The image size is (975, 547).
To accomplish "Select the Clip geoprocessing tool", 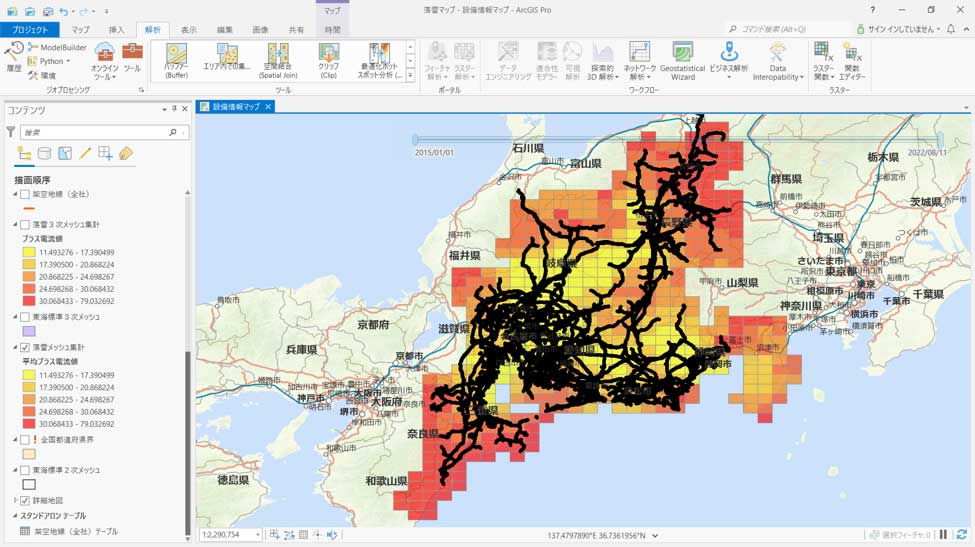I will point(328,61).
